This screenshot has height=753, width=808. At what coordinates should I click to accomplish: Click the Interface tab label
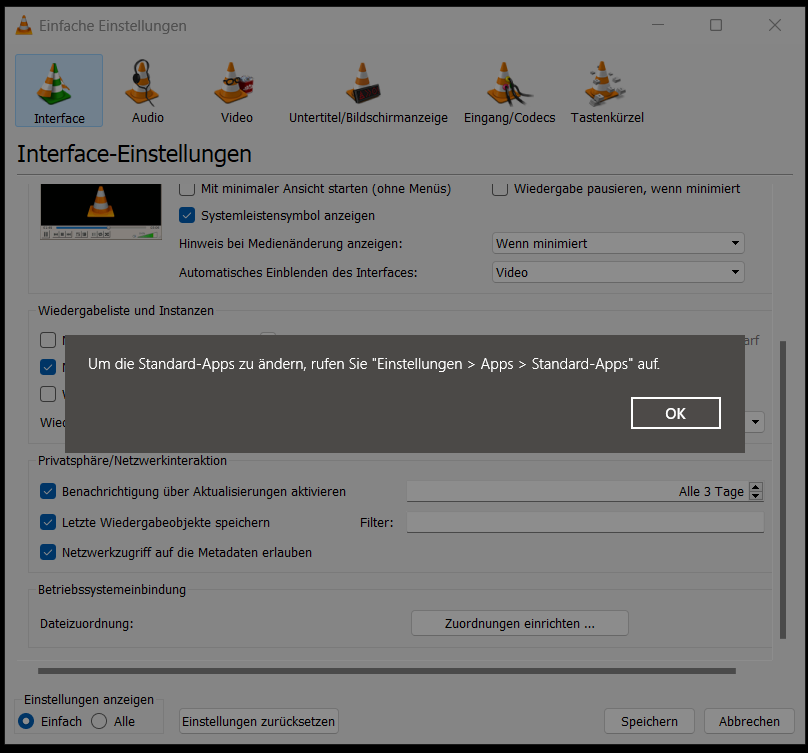coord(59,119)
